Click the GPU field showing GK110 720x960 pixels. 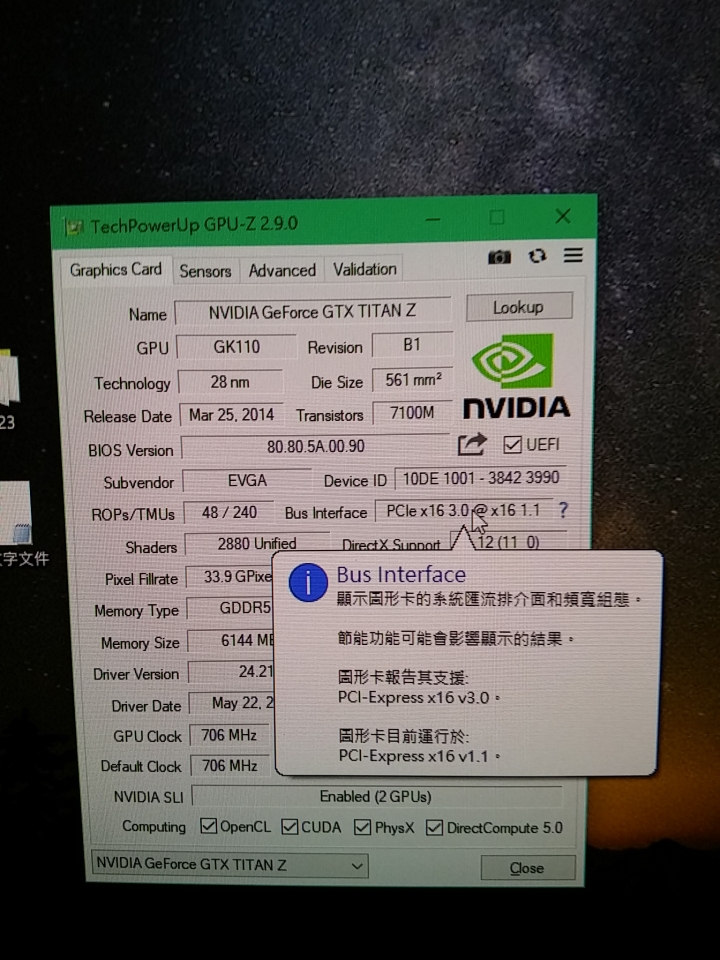click(236, 347)
